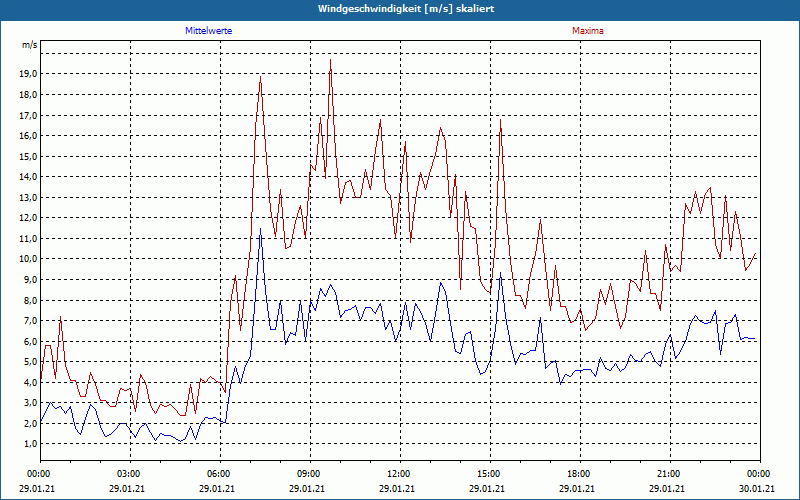Click the chart title Windgeschwindigkeit [m/s] skaliert
The image size is (800, 500).
tap(406, 9)
